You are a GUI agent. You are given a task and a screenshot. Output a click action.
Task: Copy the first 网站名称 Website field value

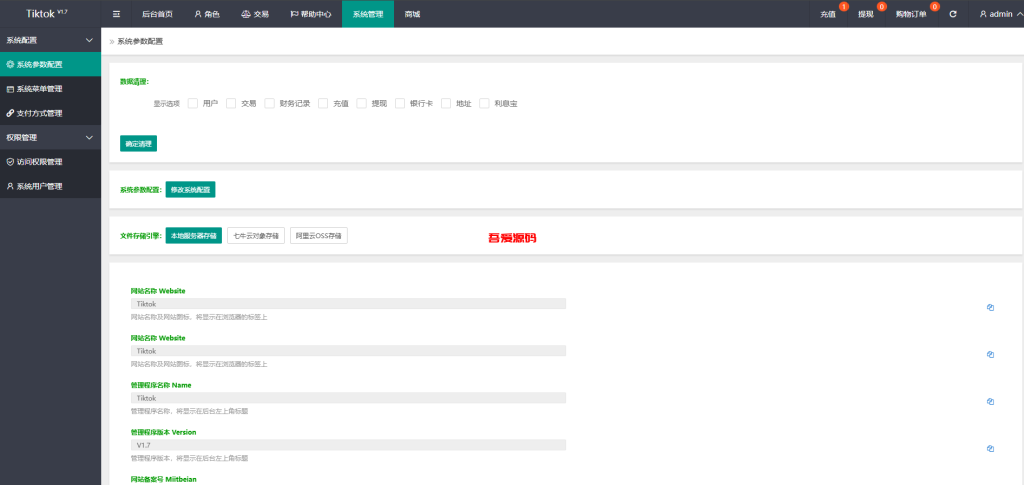[990, 307]
